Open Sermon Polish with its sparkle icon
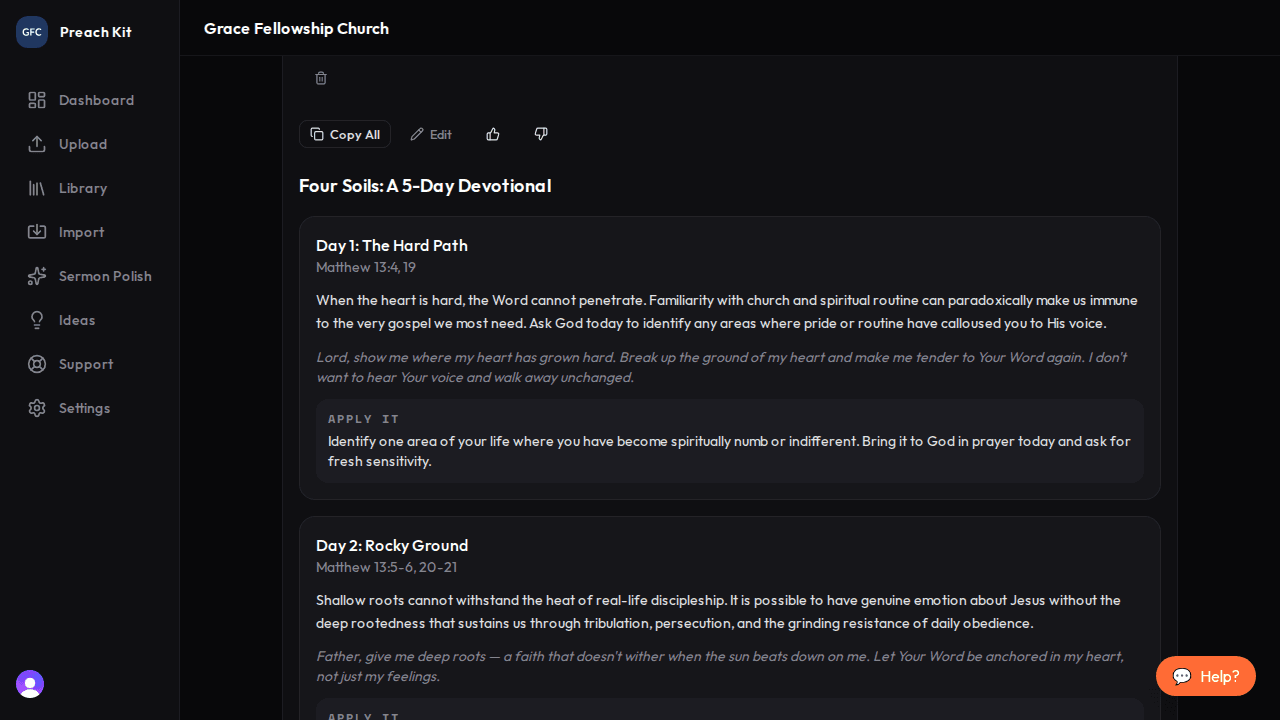Screen dimensions: 1280x720 coord(37,276)
